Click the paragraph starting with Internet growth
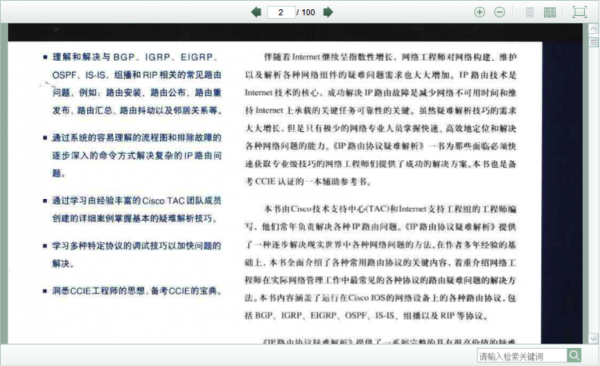The height and width of the screenshot is (366, 600). coord(381,119)
